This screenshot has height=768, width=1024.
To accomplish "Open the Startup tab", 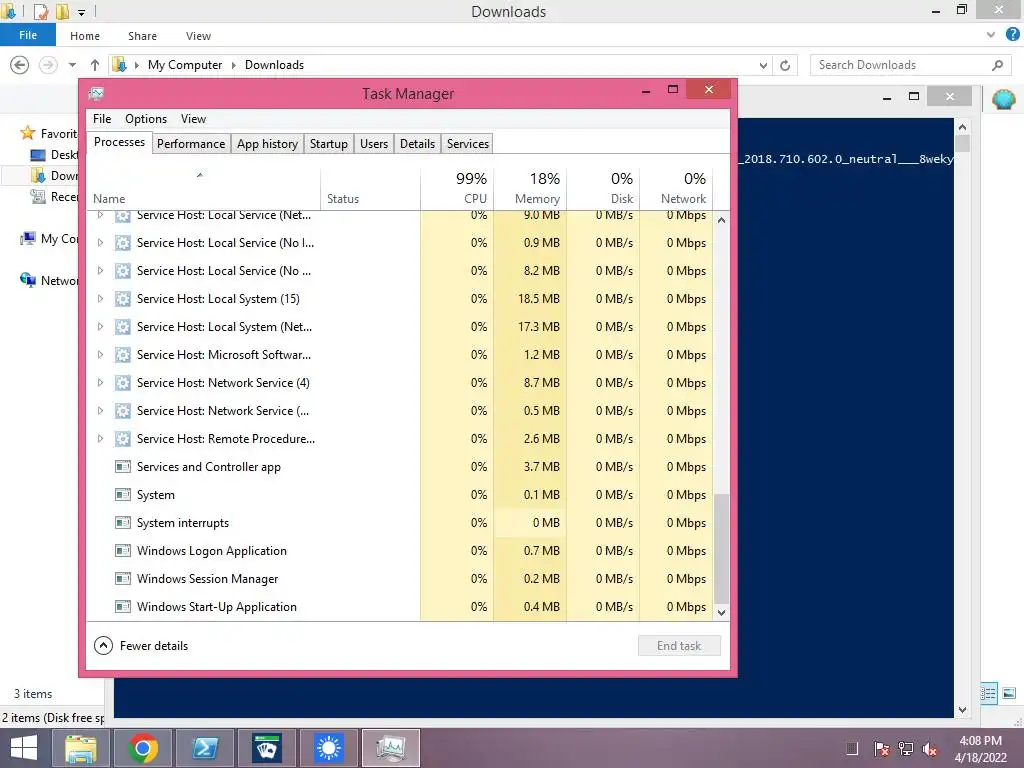I will (x=328, y=144).
